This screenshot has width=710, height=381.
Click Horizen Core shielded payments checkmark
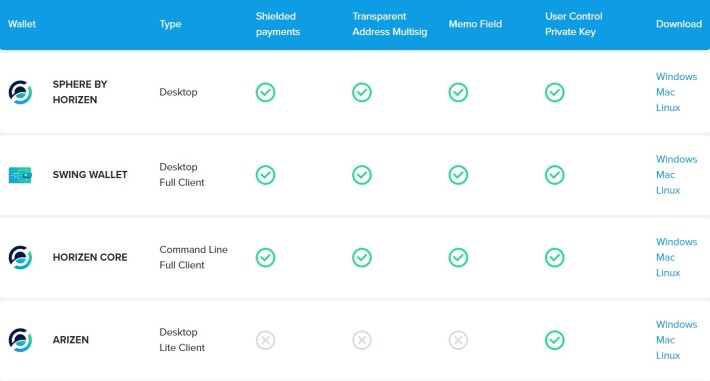265,257
